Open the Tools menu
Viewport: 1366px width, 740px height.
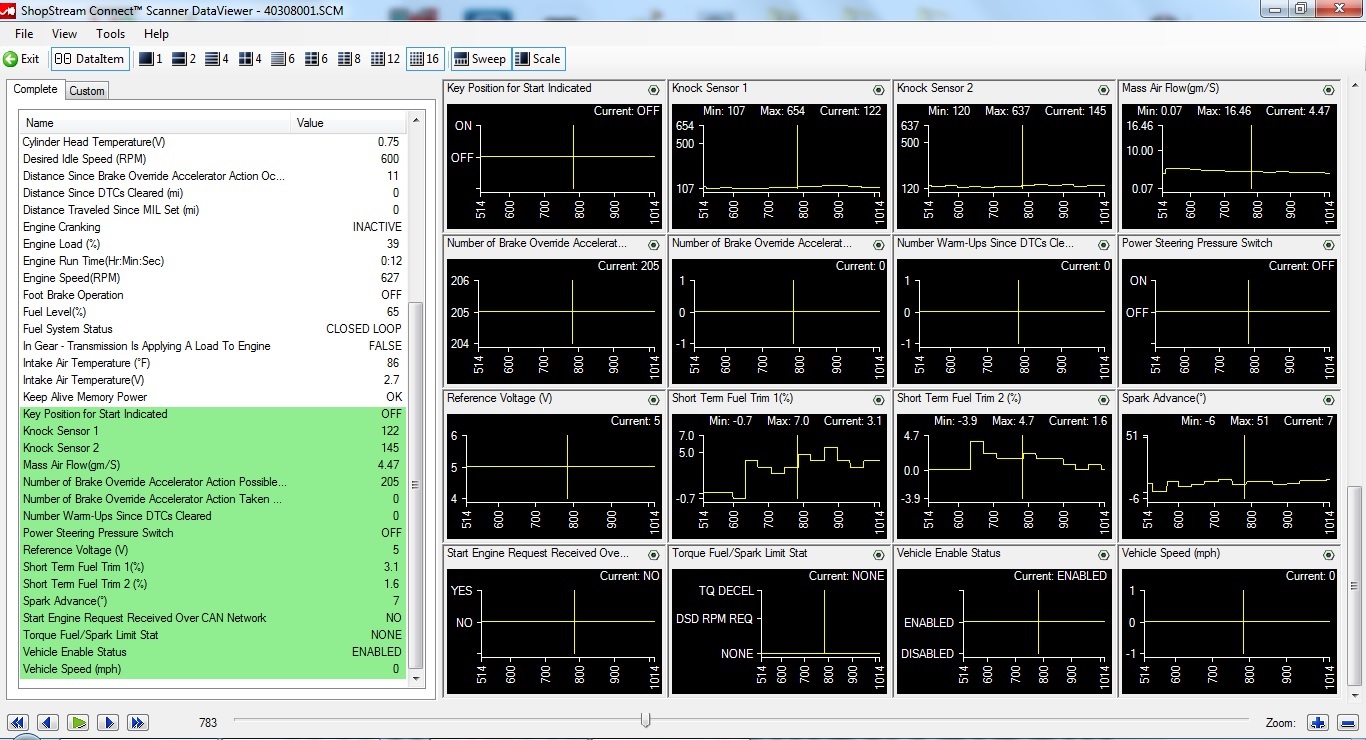(110, 34)
